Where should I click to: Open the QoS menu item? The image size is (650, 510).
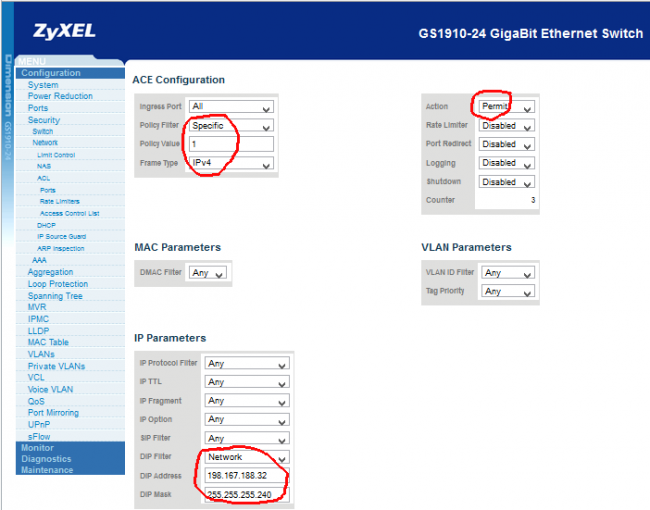(36, 402)
